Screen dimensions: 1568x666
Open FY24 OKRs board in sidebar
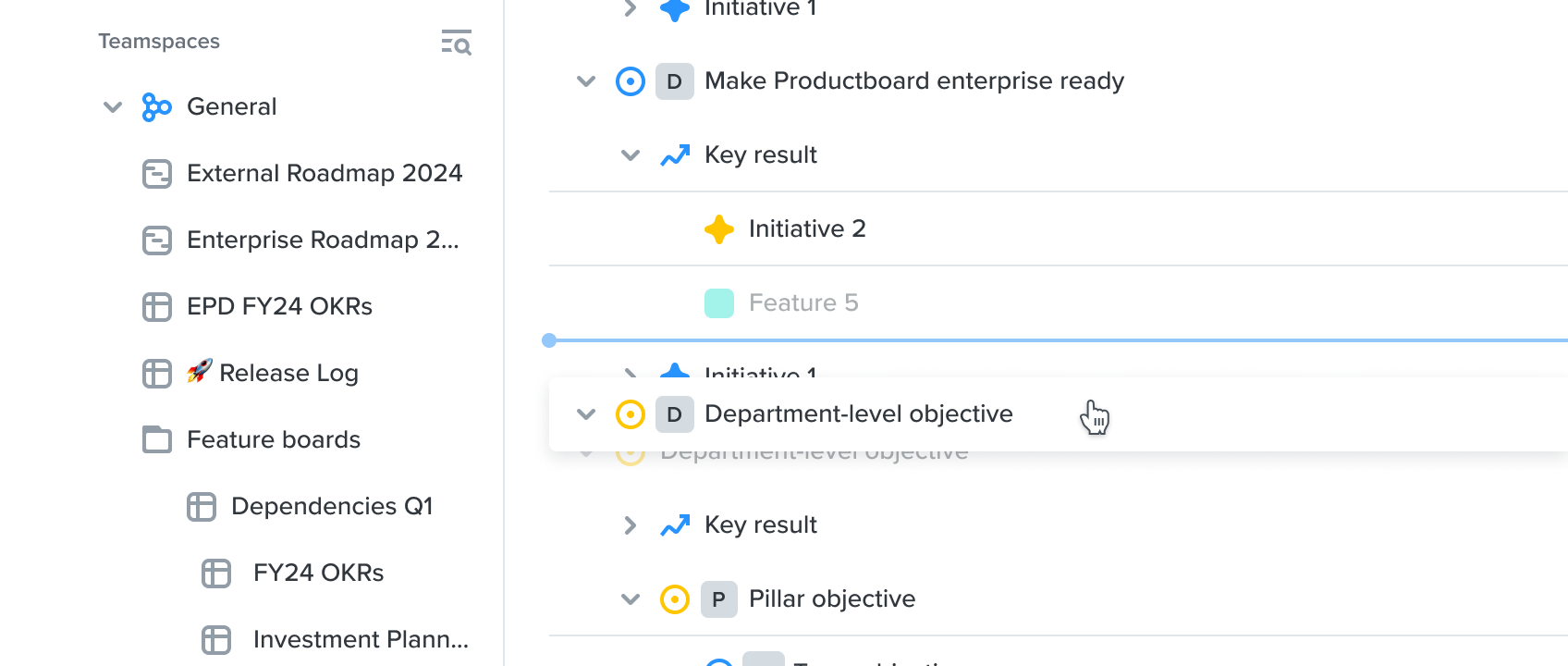click(318, 573)
